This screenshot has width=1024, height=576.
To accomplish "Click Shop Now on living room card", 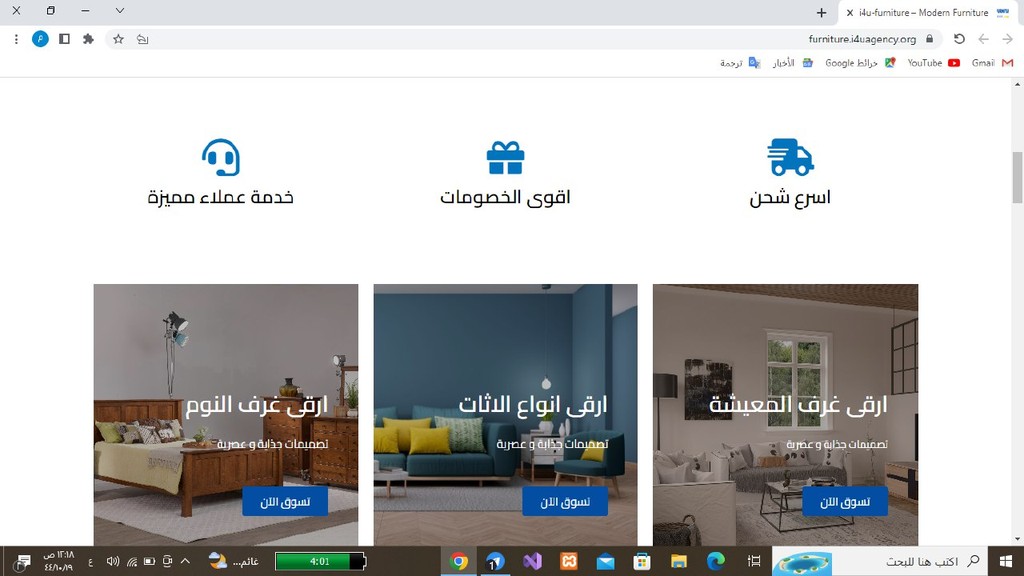I will [x=845, y=502].
